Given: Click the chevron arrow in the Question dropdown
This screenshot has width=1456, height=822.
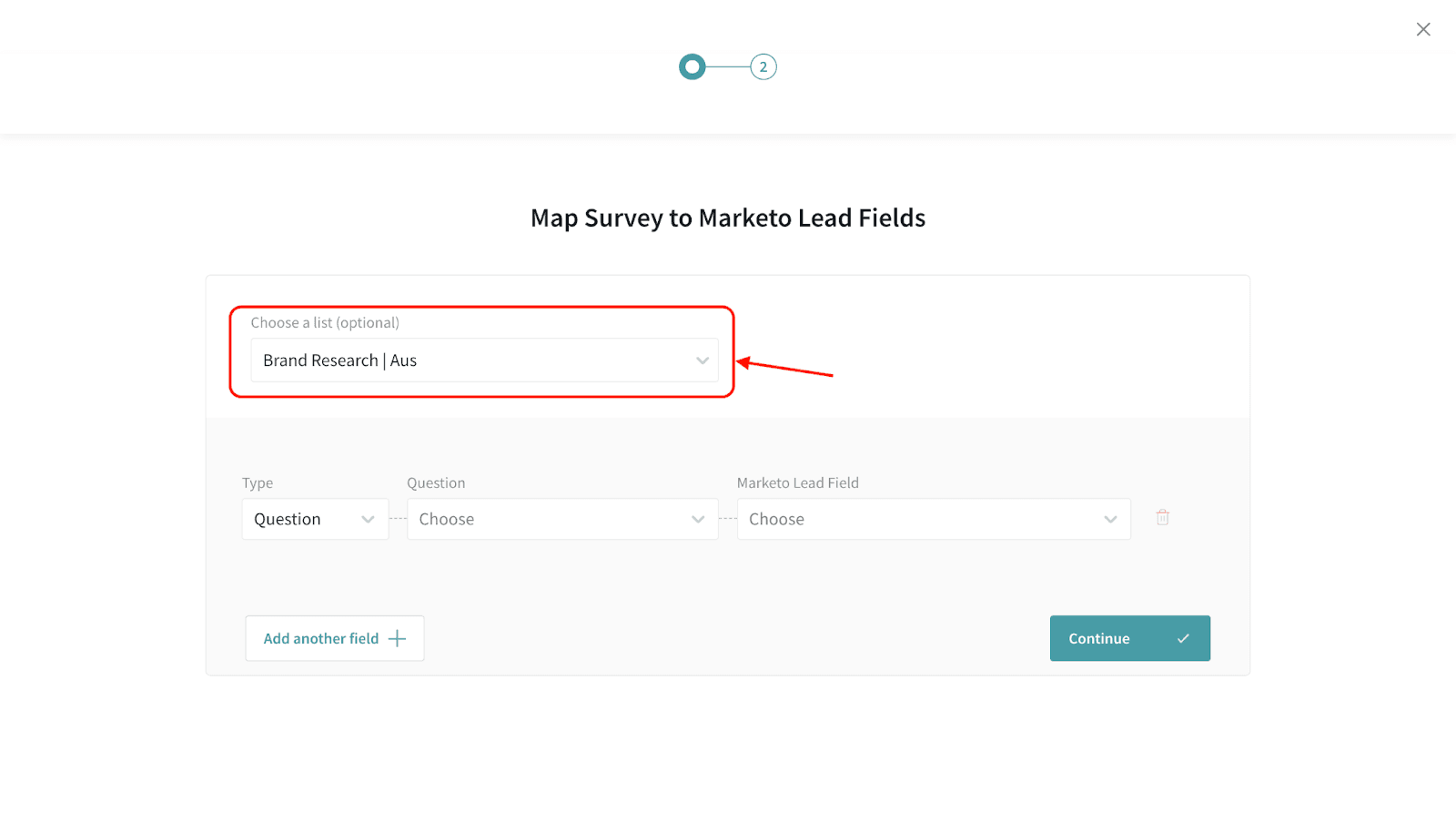Looking at the screenshot, I should (x=698, y=519).
